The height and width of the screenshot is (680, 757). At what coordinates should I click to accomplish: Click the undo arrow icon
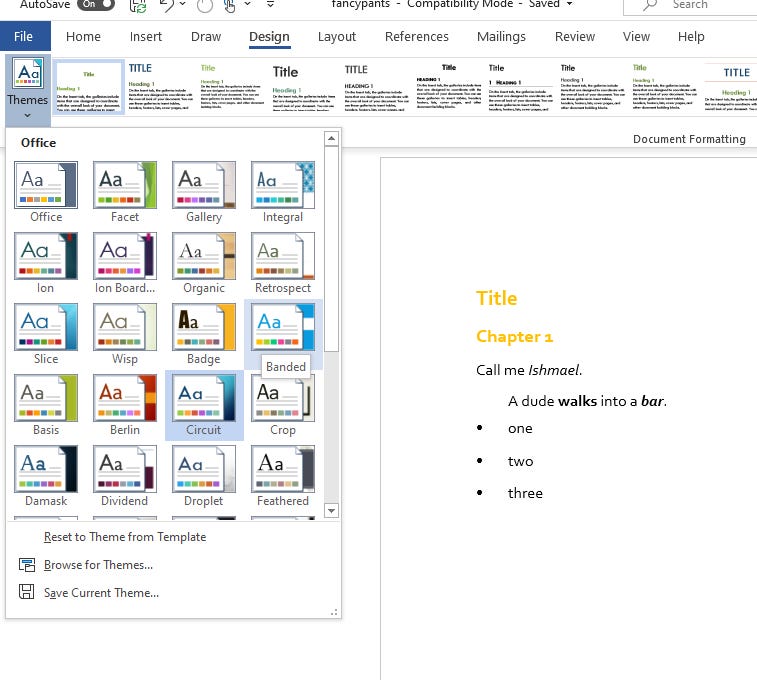167,5
